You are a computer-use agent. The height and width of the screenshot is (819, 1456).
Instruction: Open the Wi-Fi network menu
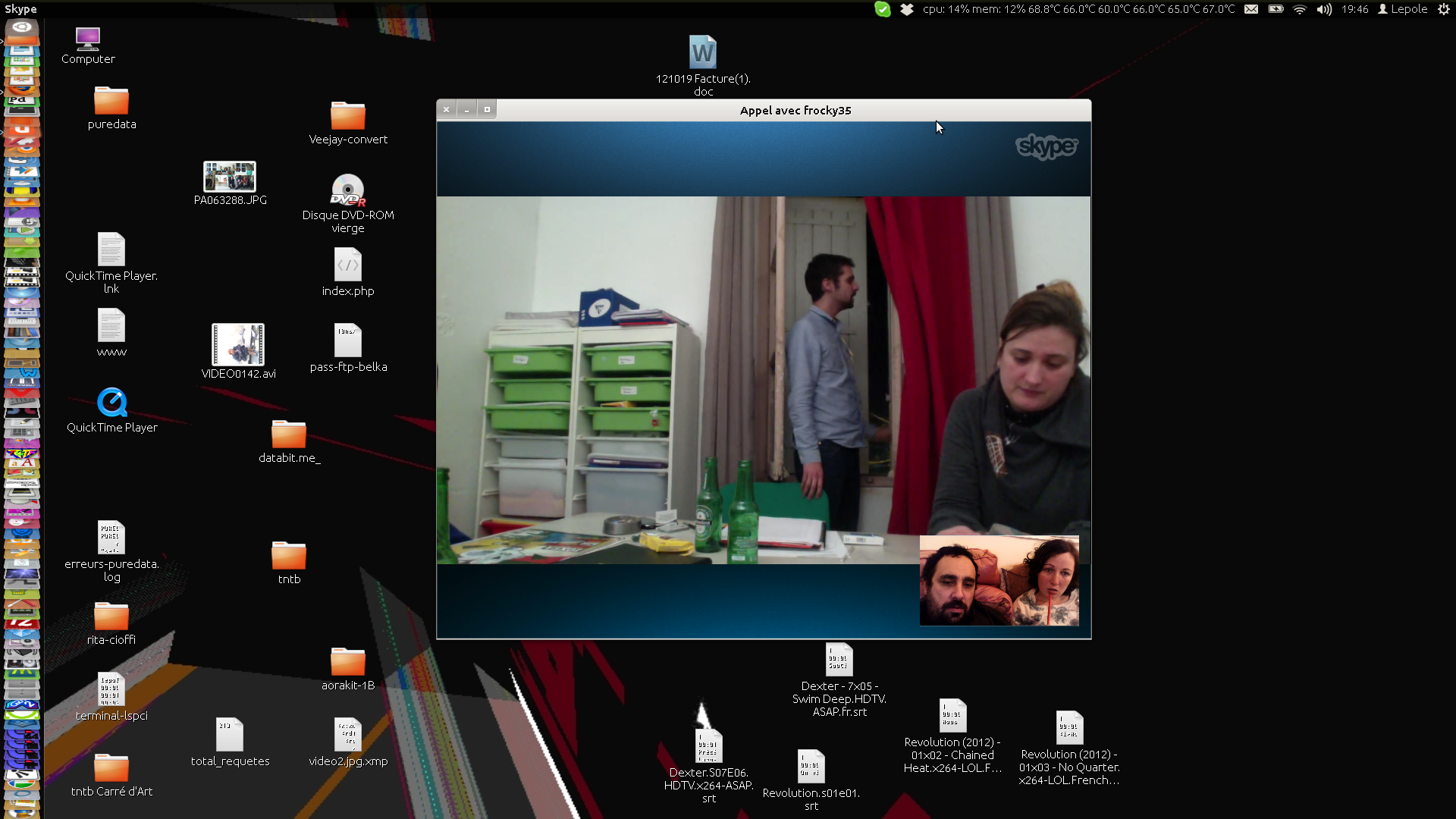point(1300,9)
